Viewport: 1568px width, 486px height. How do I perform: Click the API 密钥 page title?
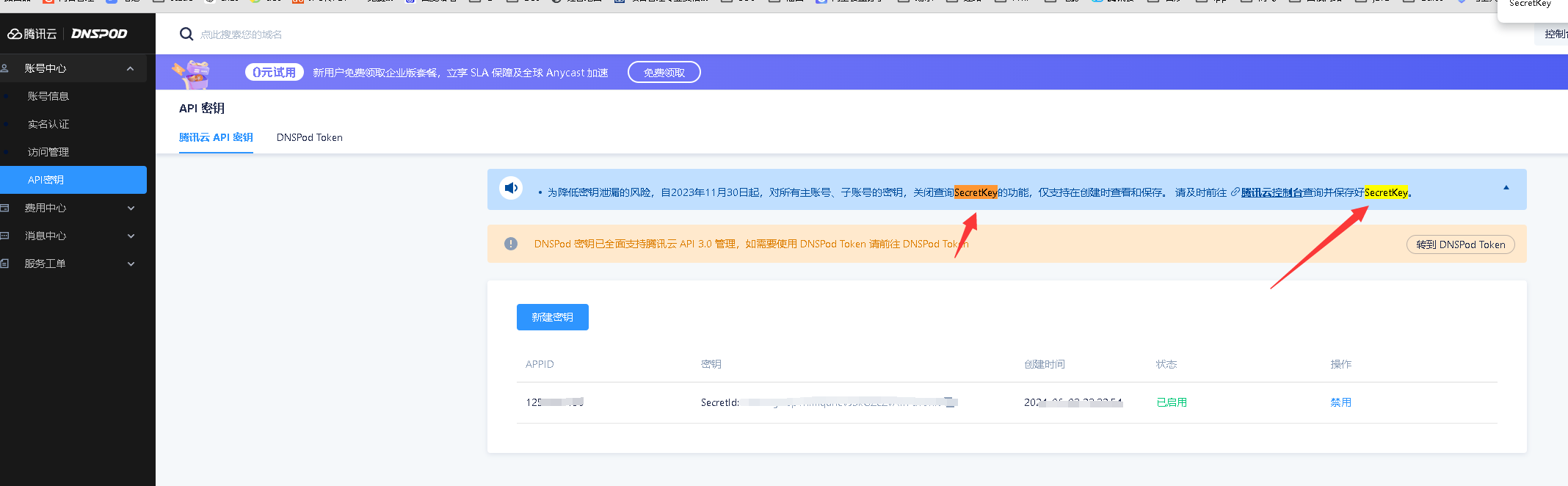pyautogui.click(x=202, y=108)
